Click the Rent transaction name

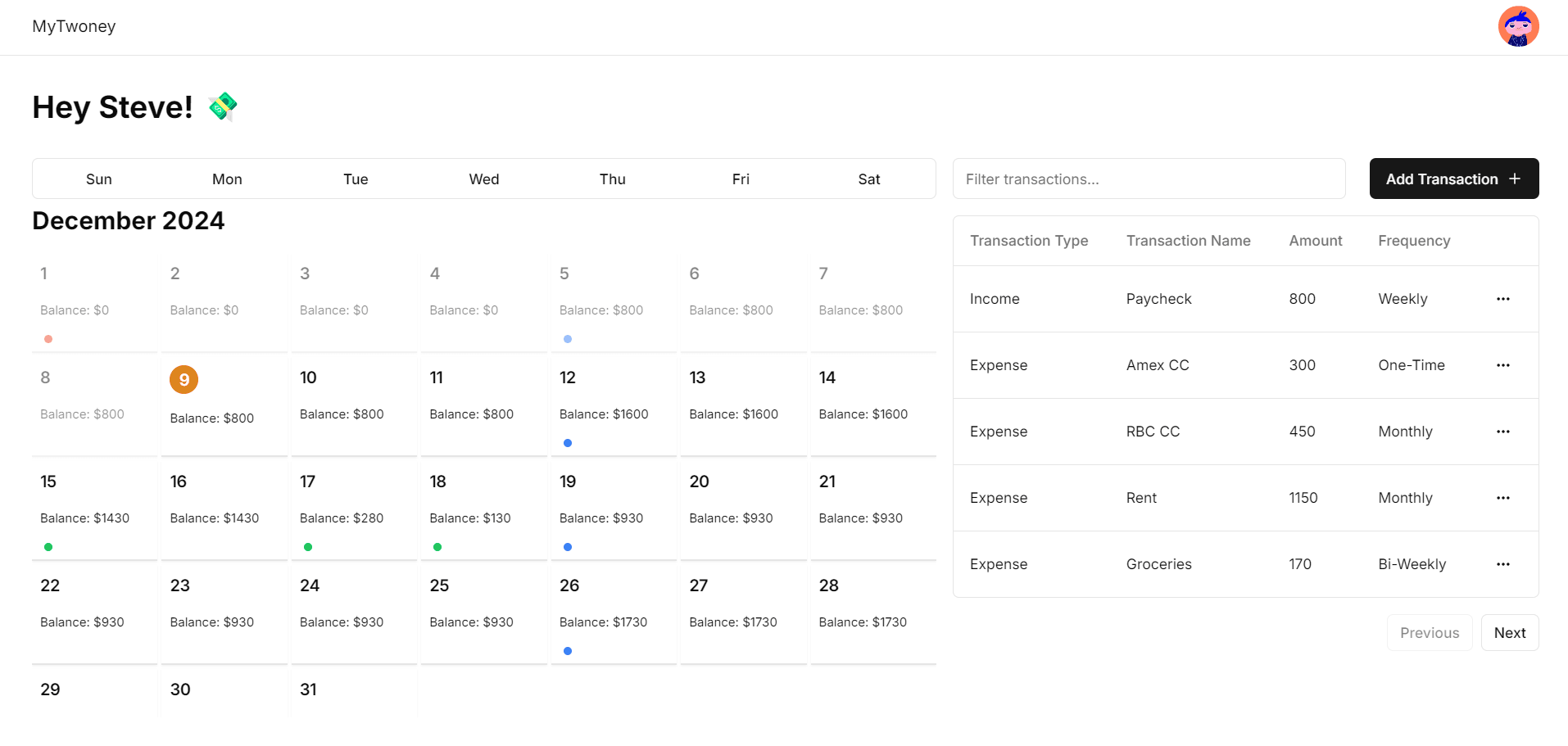click(1141, 498)
